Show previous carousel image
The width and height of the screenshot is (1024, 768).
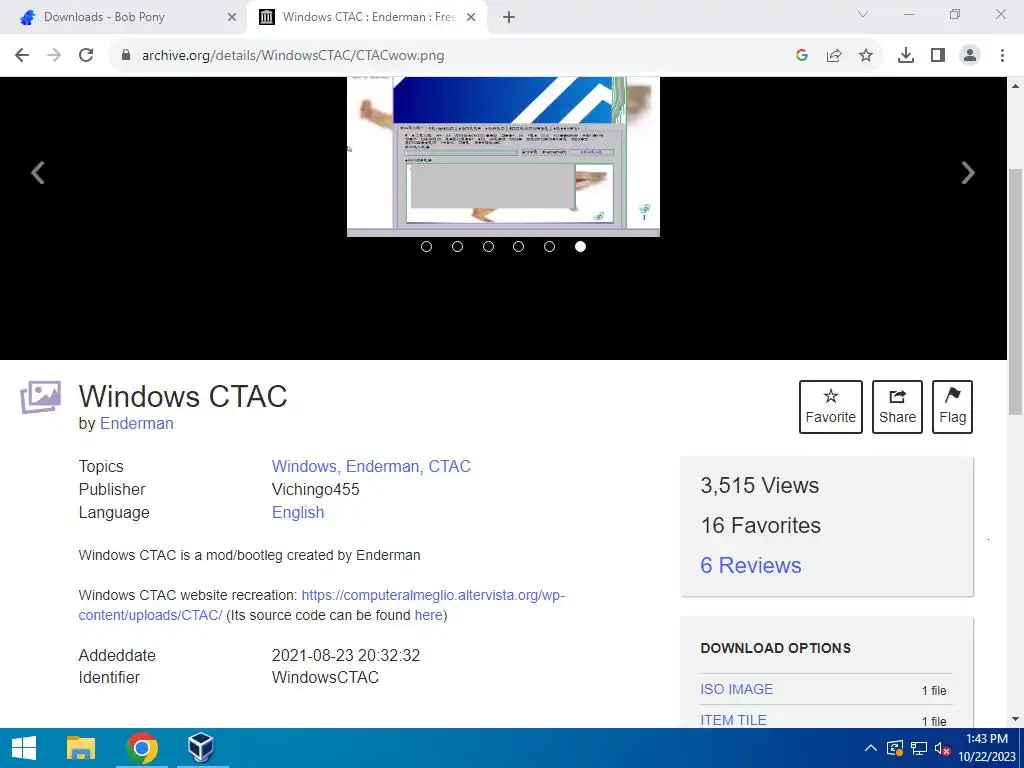click(x=38, y=173)
